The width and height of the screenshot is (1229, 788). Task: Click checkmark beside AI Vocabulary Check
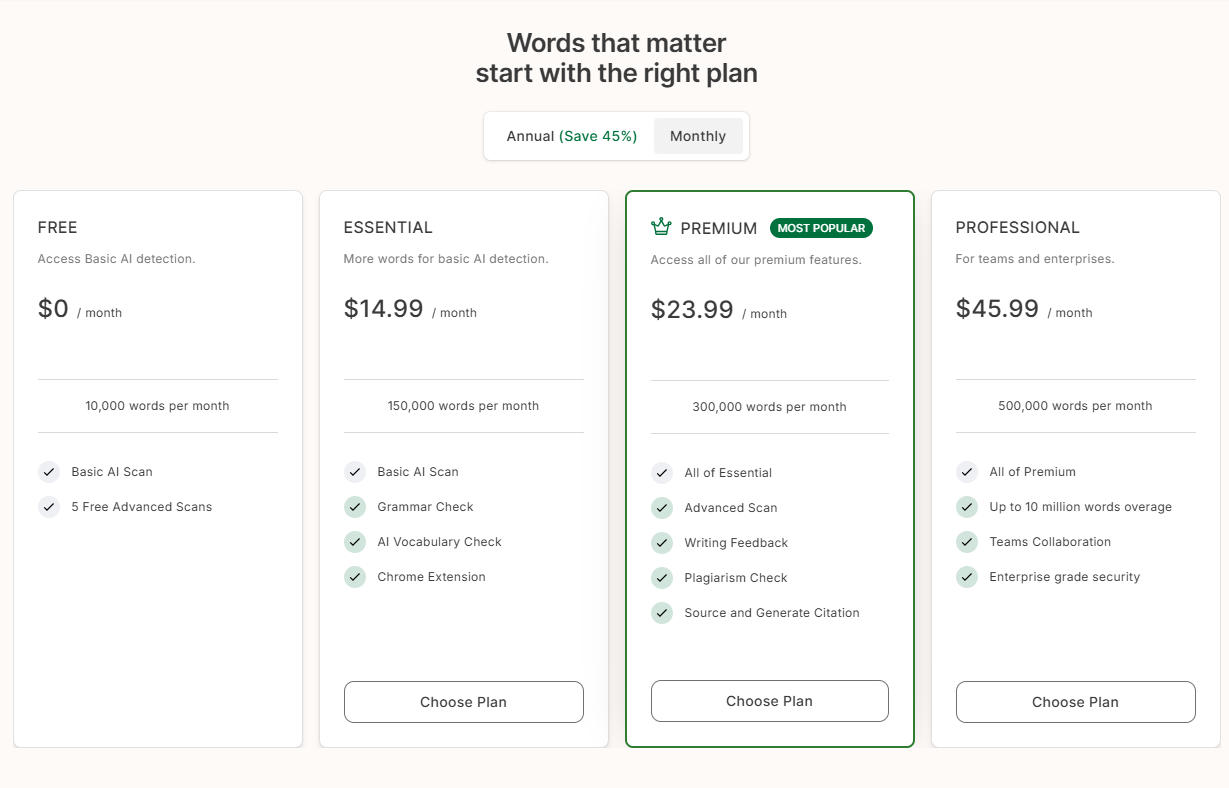tap(355, 542)
